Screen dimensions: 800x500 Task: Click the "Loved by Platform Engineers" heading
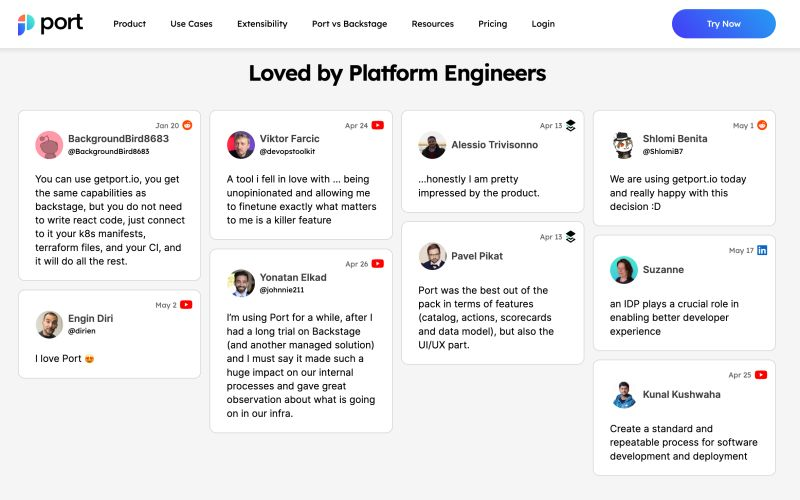click(x=397, y=73)
